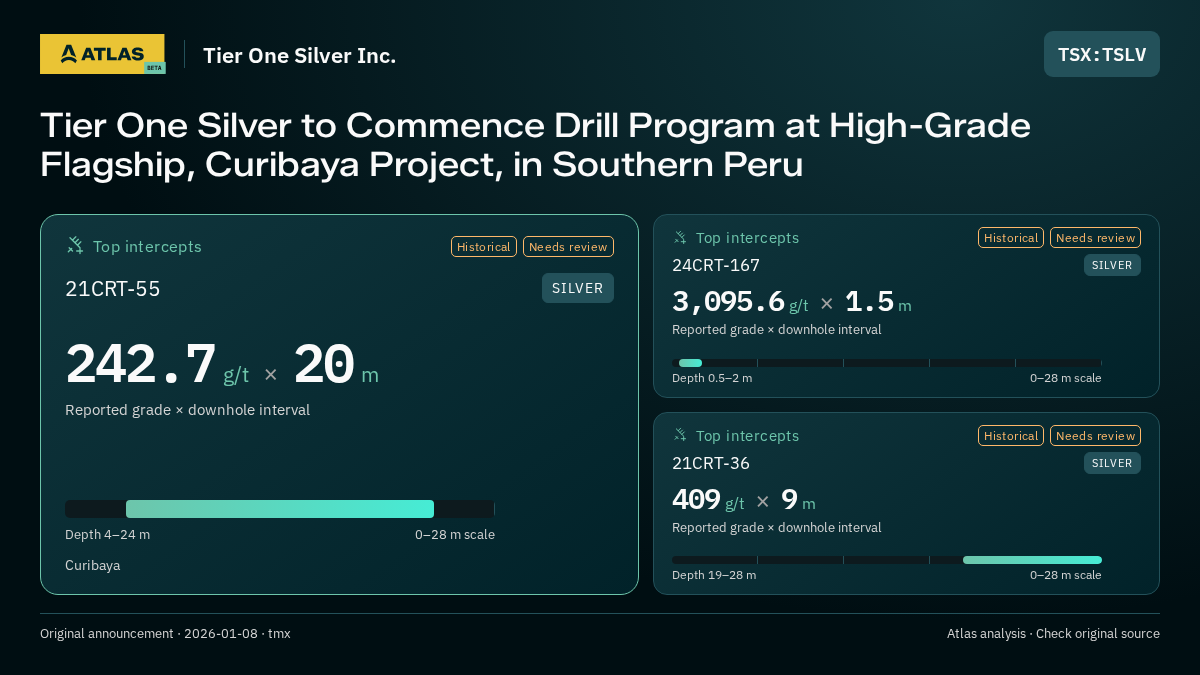Click drill icon in 24CRT-167 card
This screenshot has height=675, width=1200.
pos(681,238)
